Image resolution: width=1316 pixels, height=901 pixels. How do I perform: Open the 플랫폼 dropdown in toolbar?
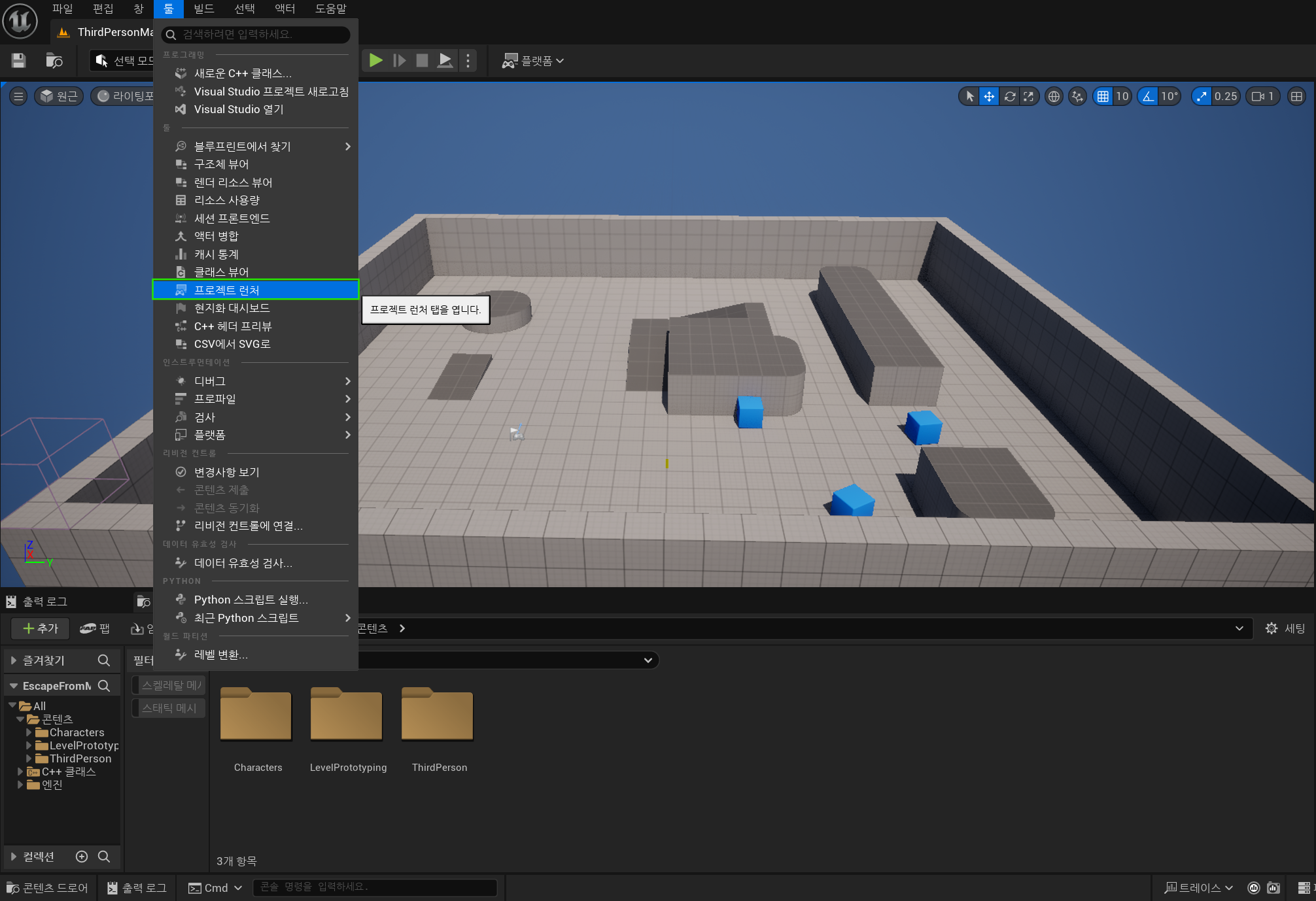(x=533, y=61)
